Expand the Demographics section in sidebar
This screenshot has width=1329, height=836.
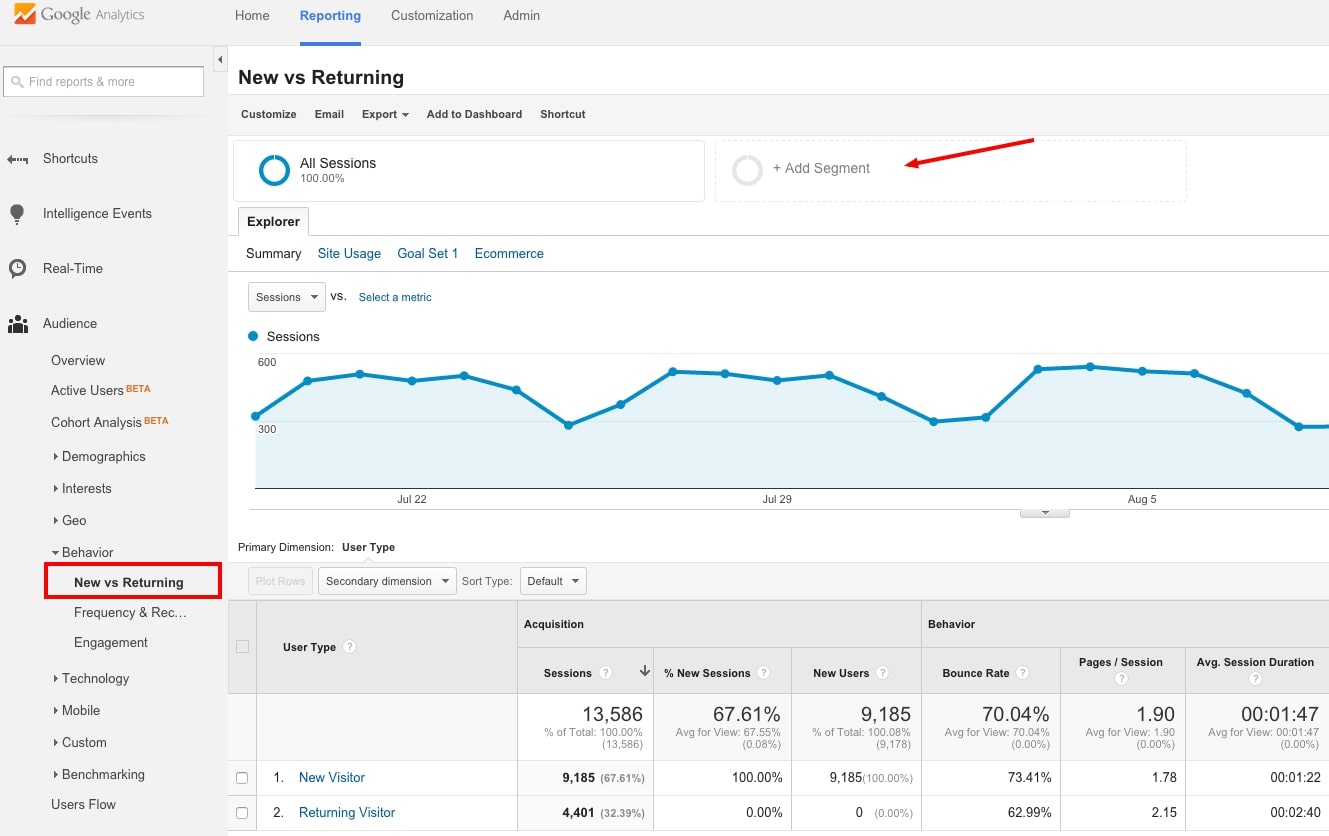99,457
